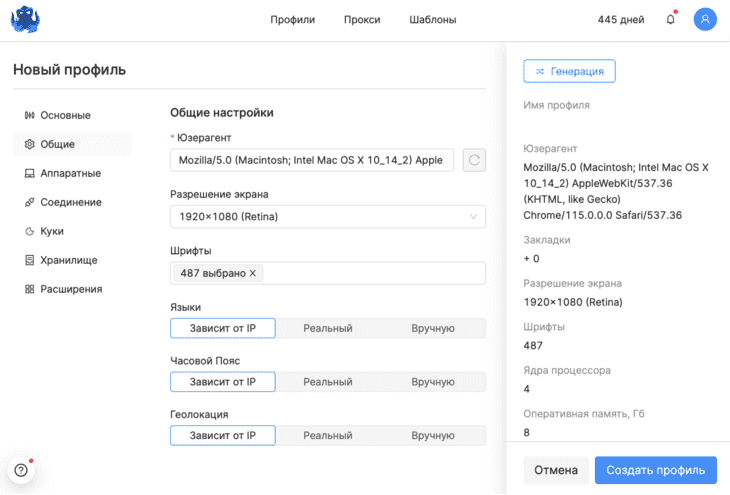Select 'Зависит от IP' for Языки

point(223,328)
